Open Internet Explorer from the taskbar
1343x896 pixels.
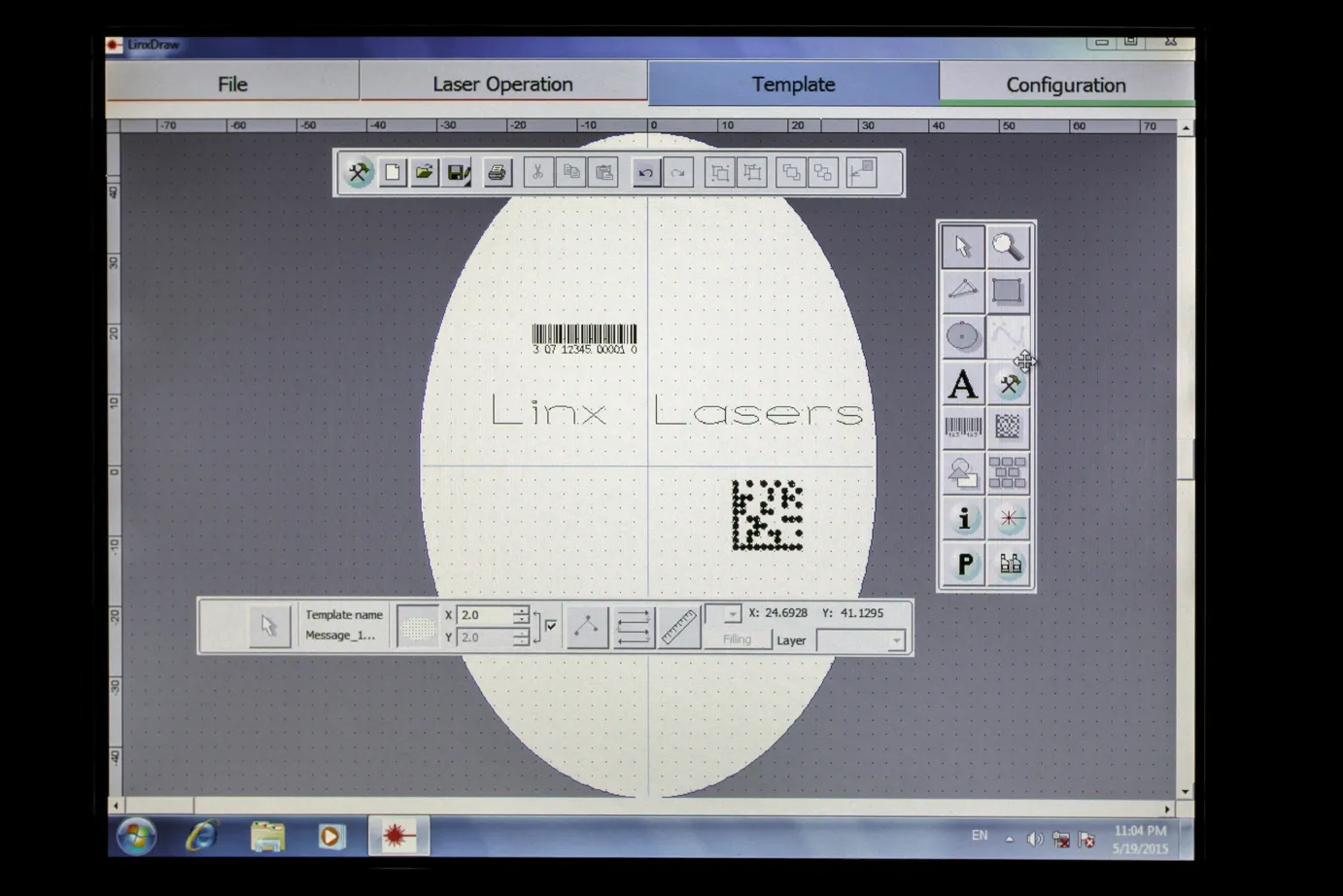click(x=202, y=836)
